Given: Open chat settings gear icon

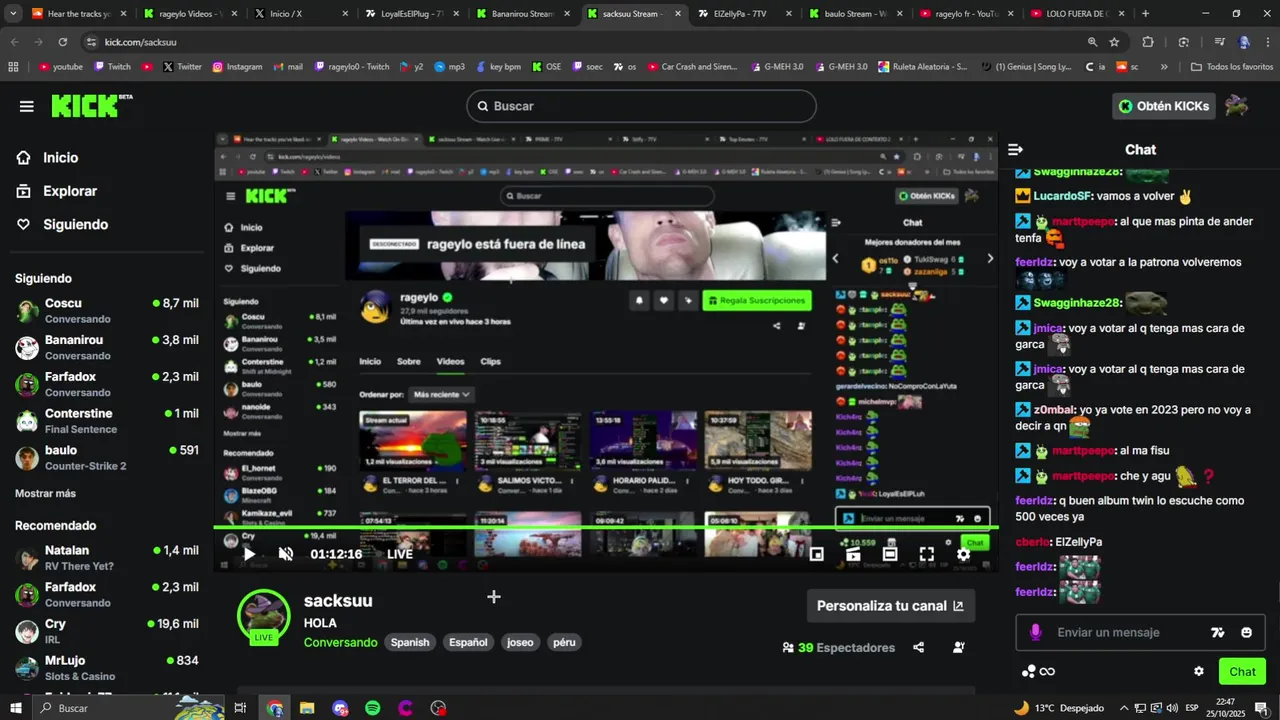Looking at the screenshot, I should point(1199,671).
